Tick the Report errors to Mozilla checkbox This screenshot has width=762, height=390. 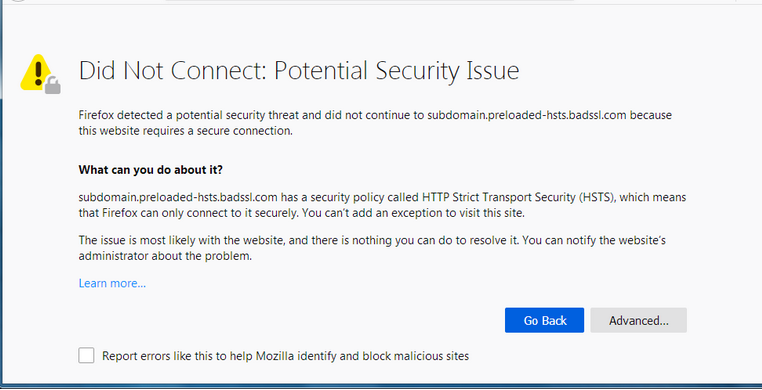coord(87,356)
